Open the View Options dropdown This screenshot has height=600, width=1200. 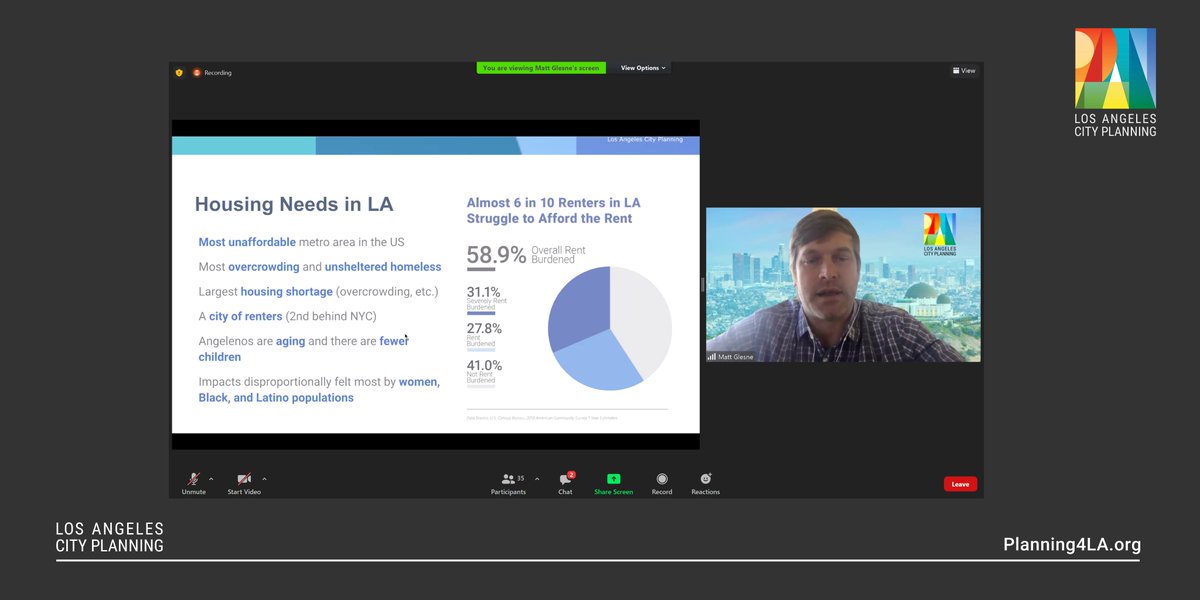point(643,68)
